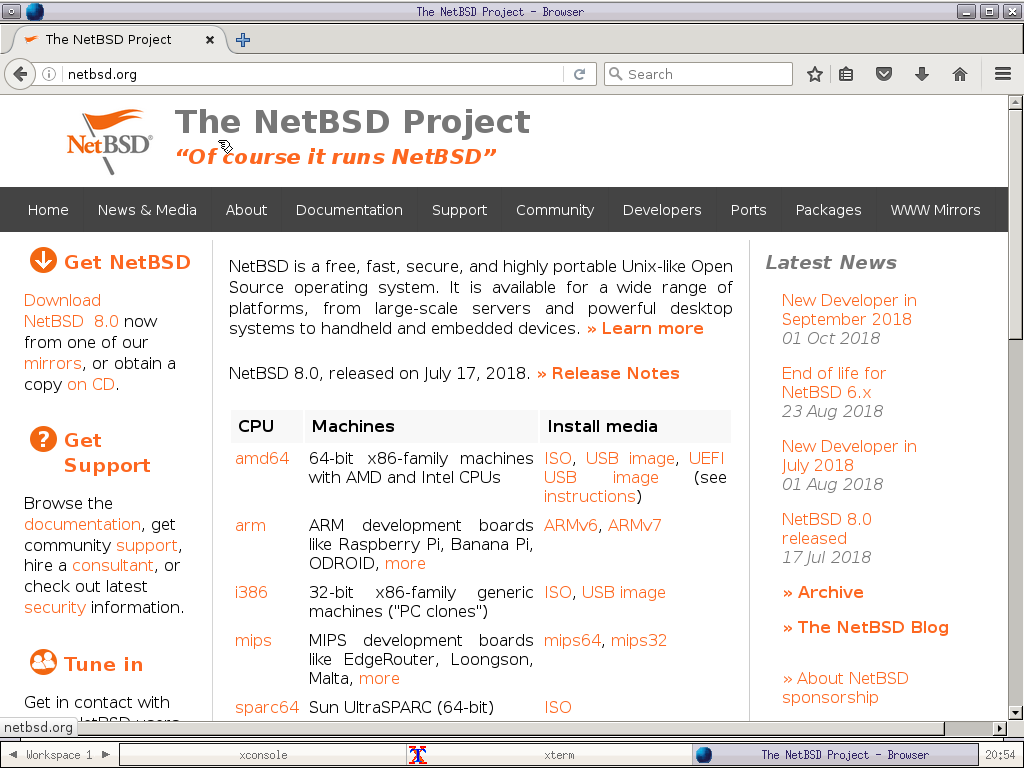Focus the browser Search field
Image resolution: width=1024 pixels, height=768 pixels.
point(698,74)
